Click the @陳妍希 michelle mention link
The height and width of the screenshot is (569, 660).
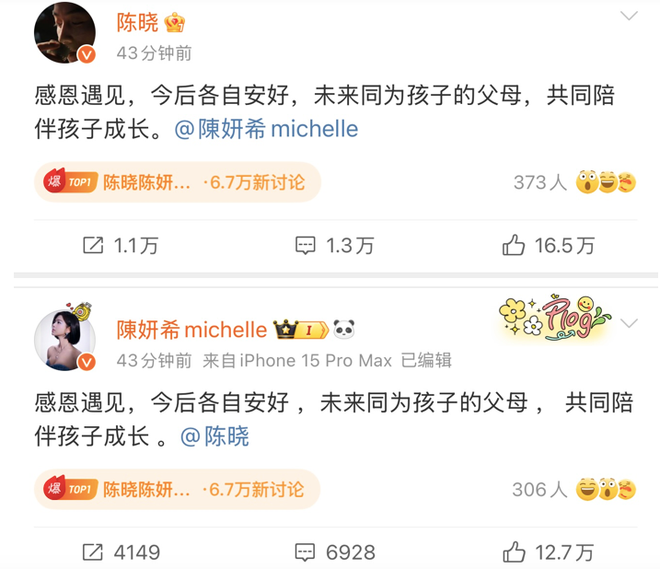[x=266, y=129]
